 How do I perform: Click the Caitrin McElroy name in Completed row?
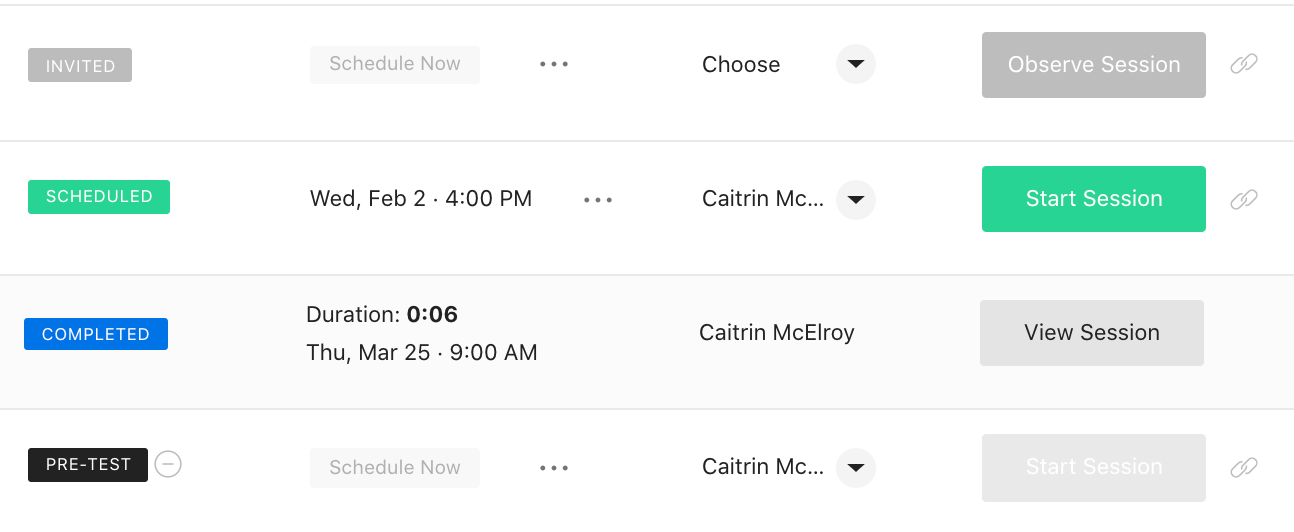click(777, 333)
